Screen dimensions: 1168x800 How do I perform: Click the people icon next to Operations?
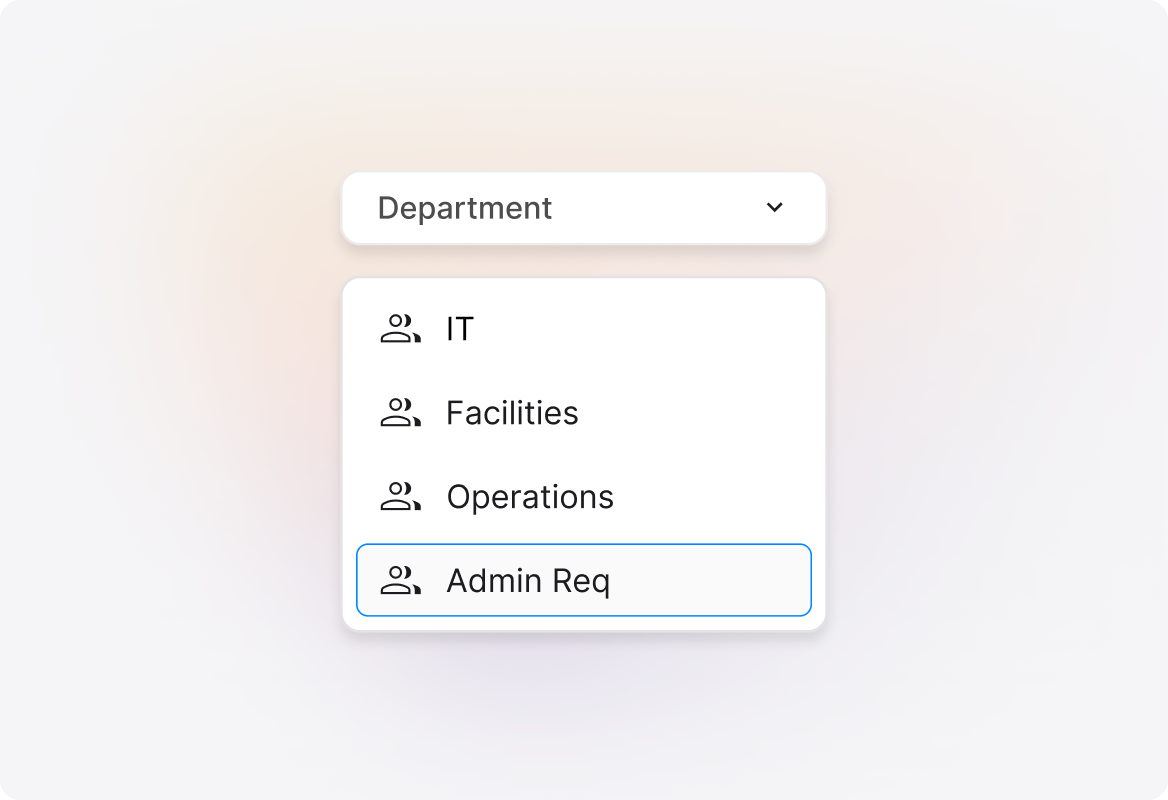point(400,496)
